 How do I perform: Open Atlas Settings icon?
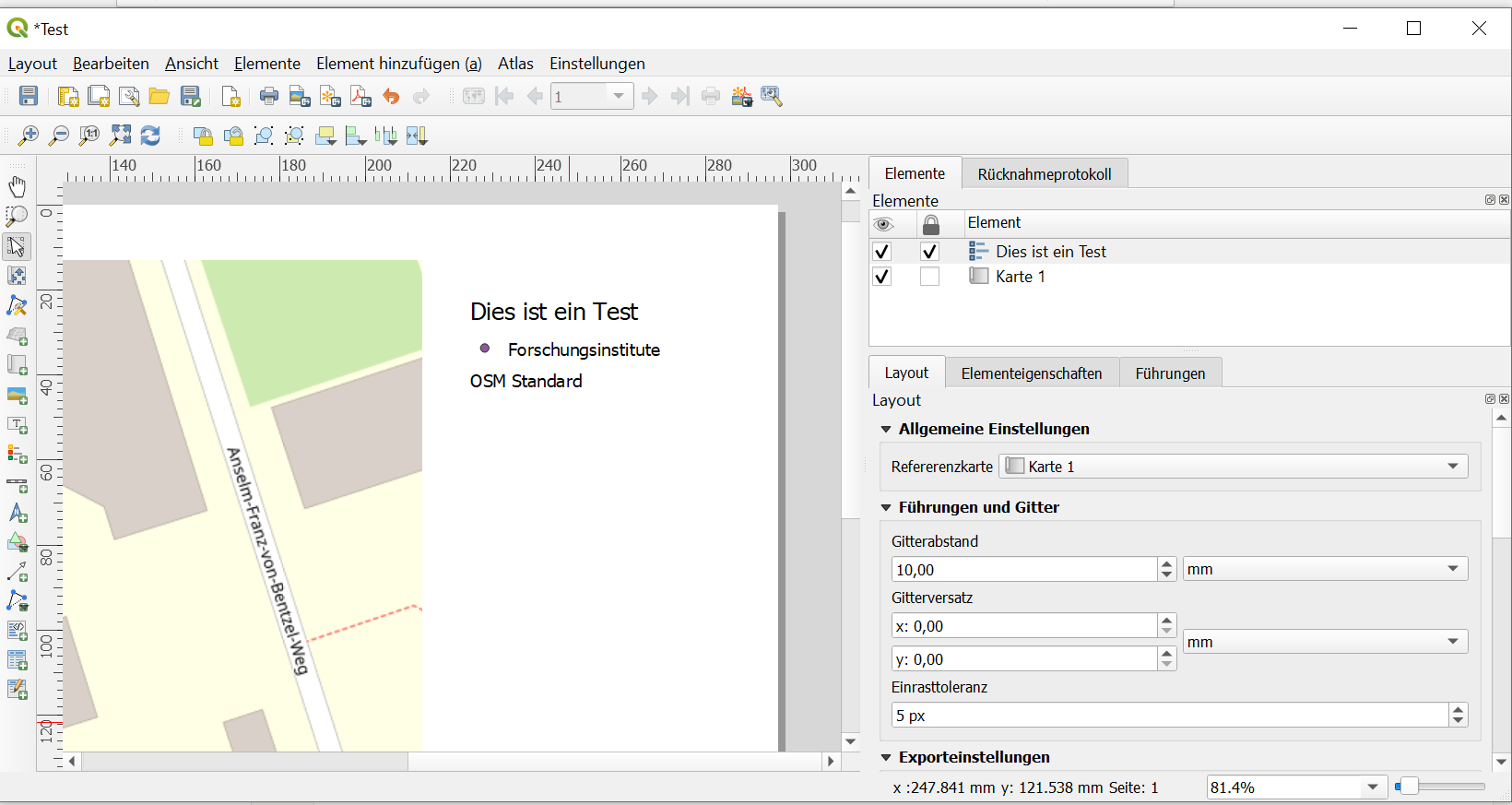coord(772,96)
